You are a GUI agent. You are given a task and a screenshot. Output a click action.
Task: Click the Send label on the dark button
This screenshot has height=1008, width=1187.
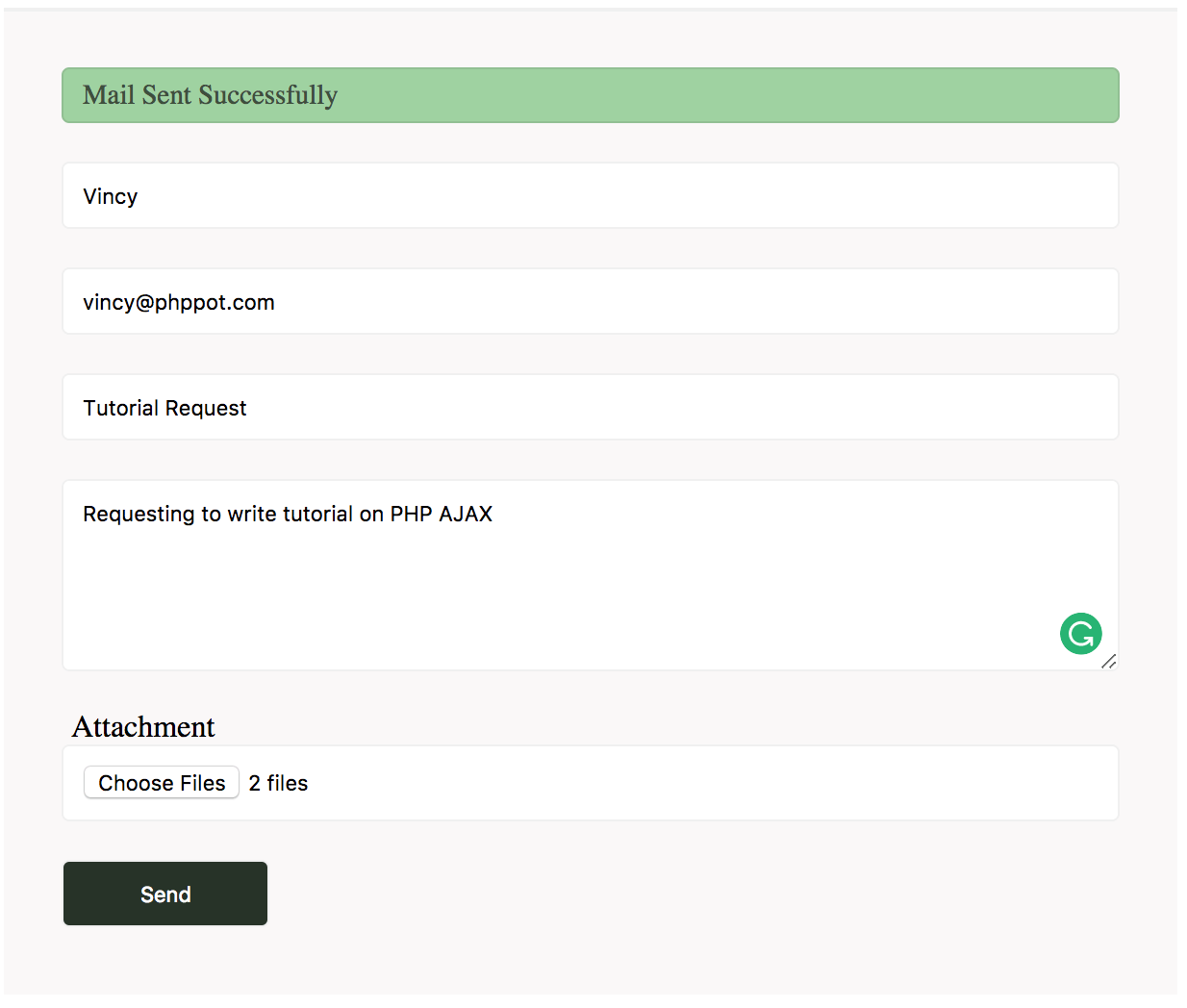(x=164, y=894)
